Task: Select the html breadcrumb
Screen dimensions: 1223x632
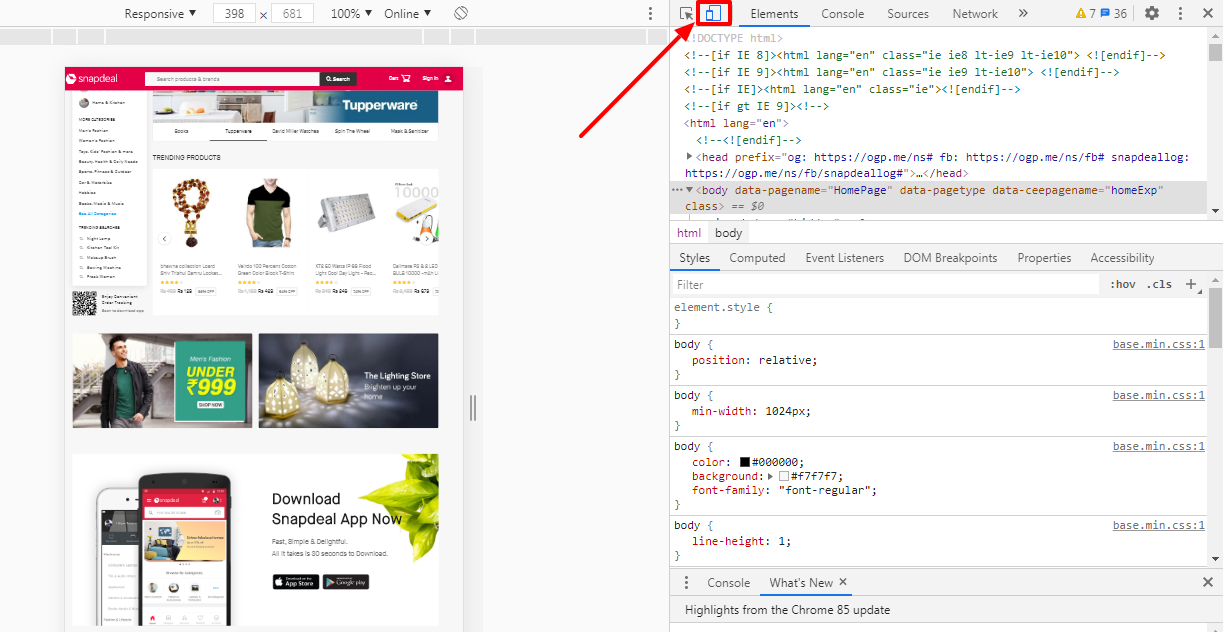Action: pos(689,233)
